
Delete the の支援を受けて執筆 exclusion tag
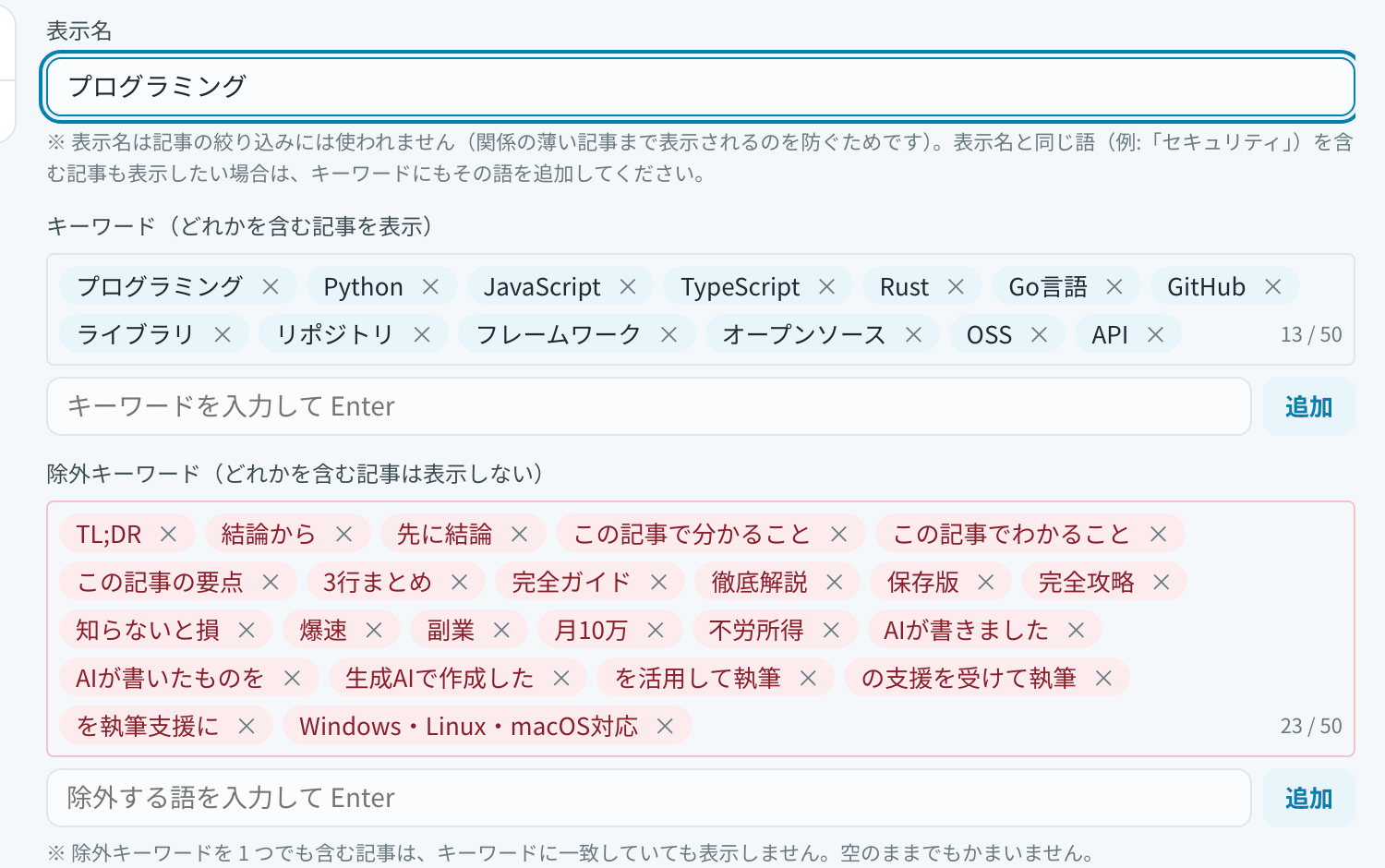[1103, 678]
